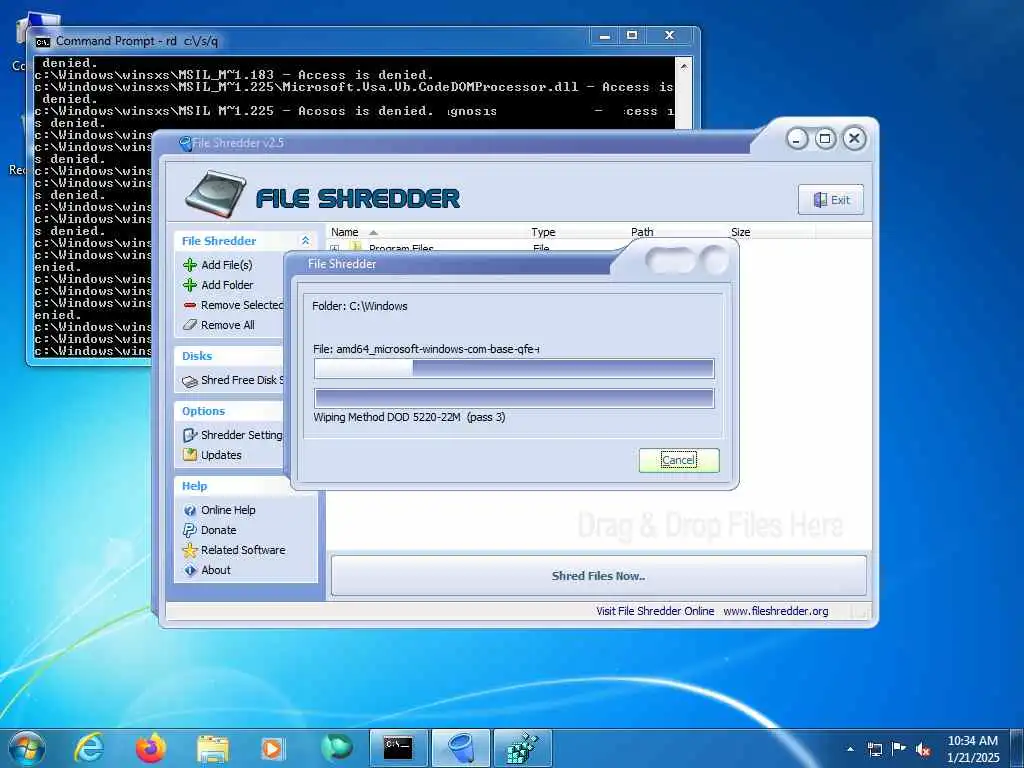Sort list by Type column header
Screen dimensions: 1024x768
(x=543, y=232)
